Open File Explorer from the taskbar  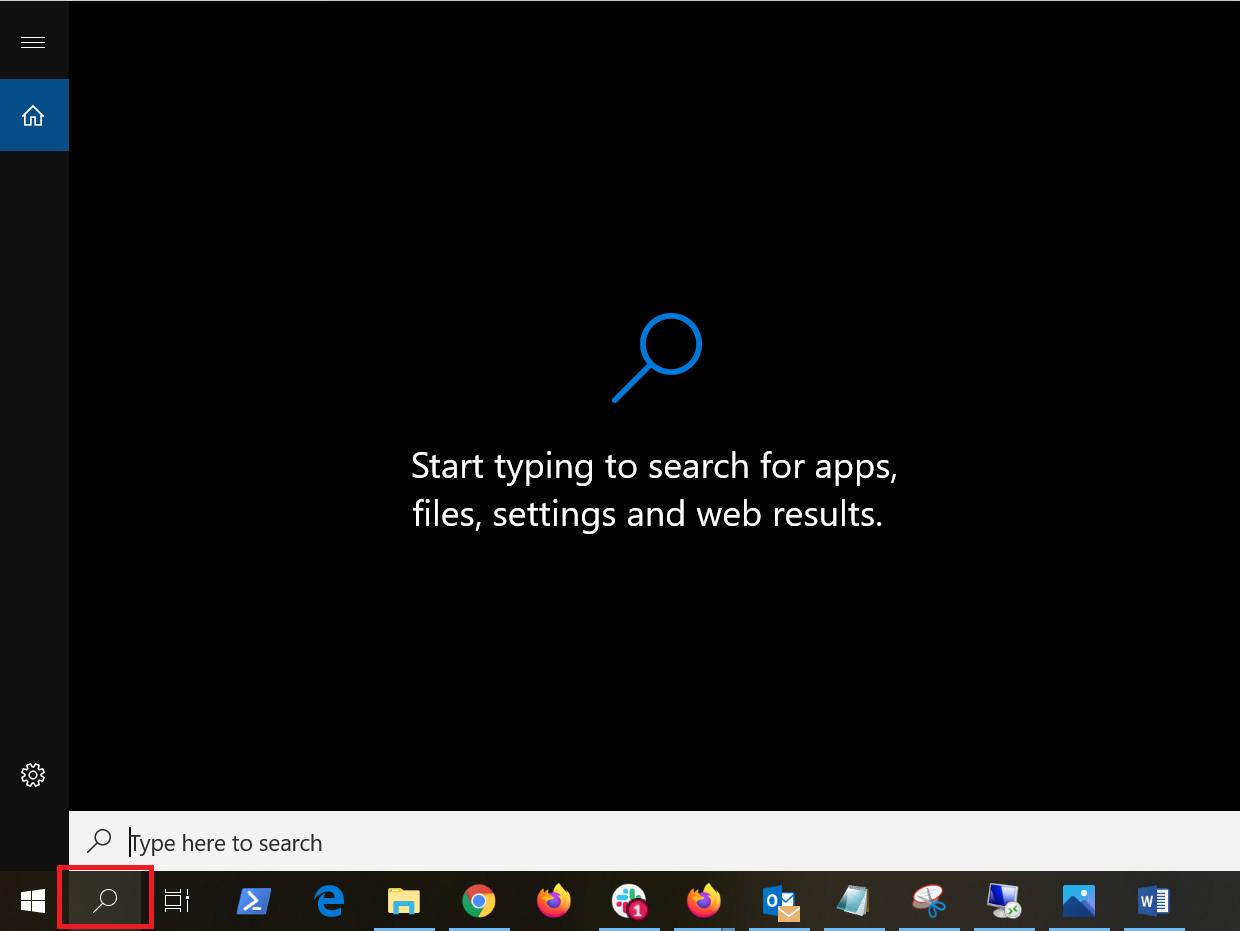coord(403,901)
